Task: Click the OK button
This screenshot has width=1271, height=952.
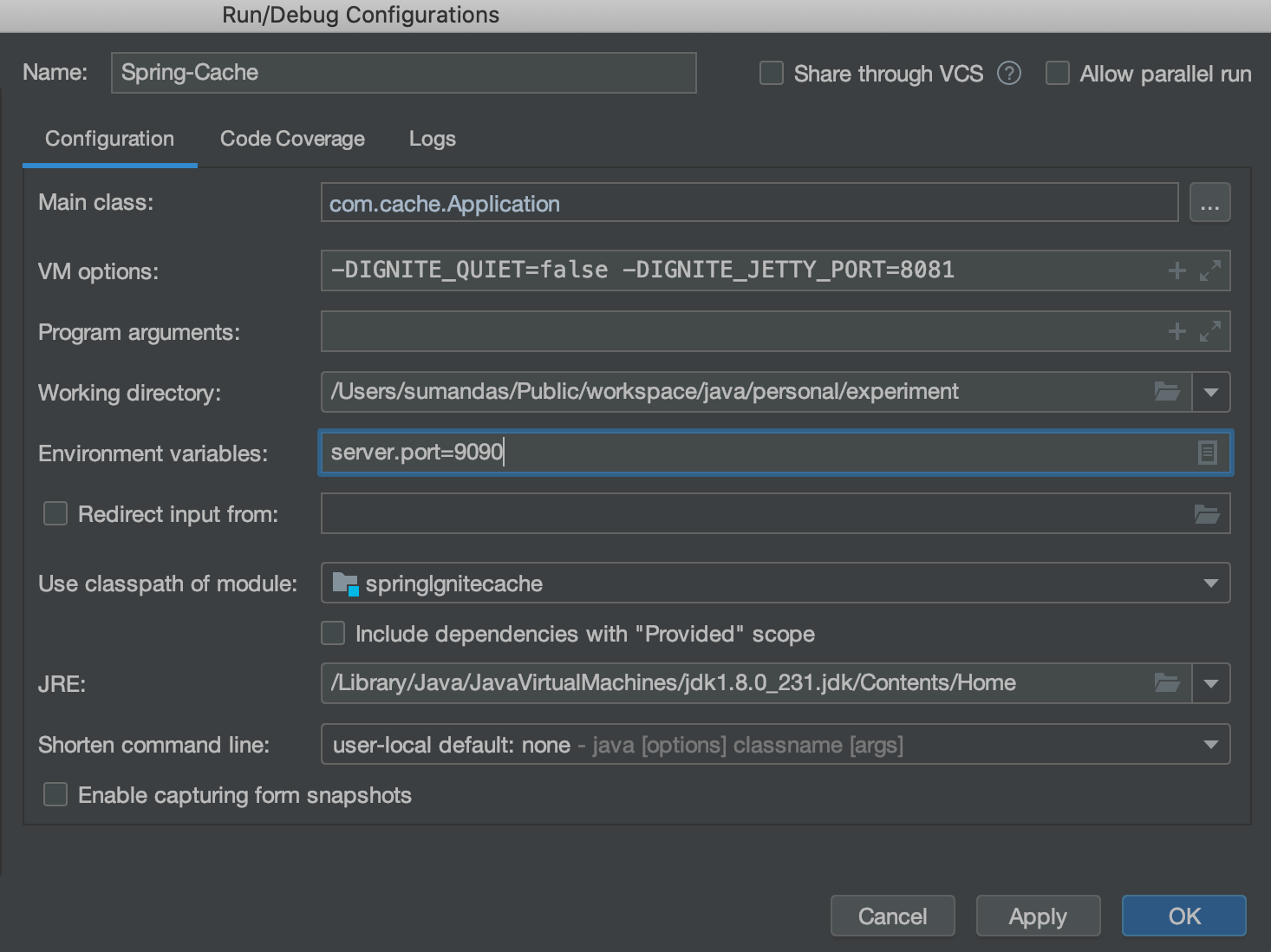Action: pos(1183,916)
